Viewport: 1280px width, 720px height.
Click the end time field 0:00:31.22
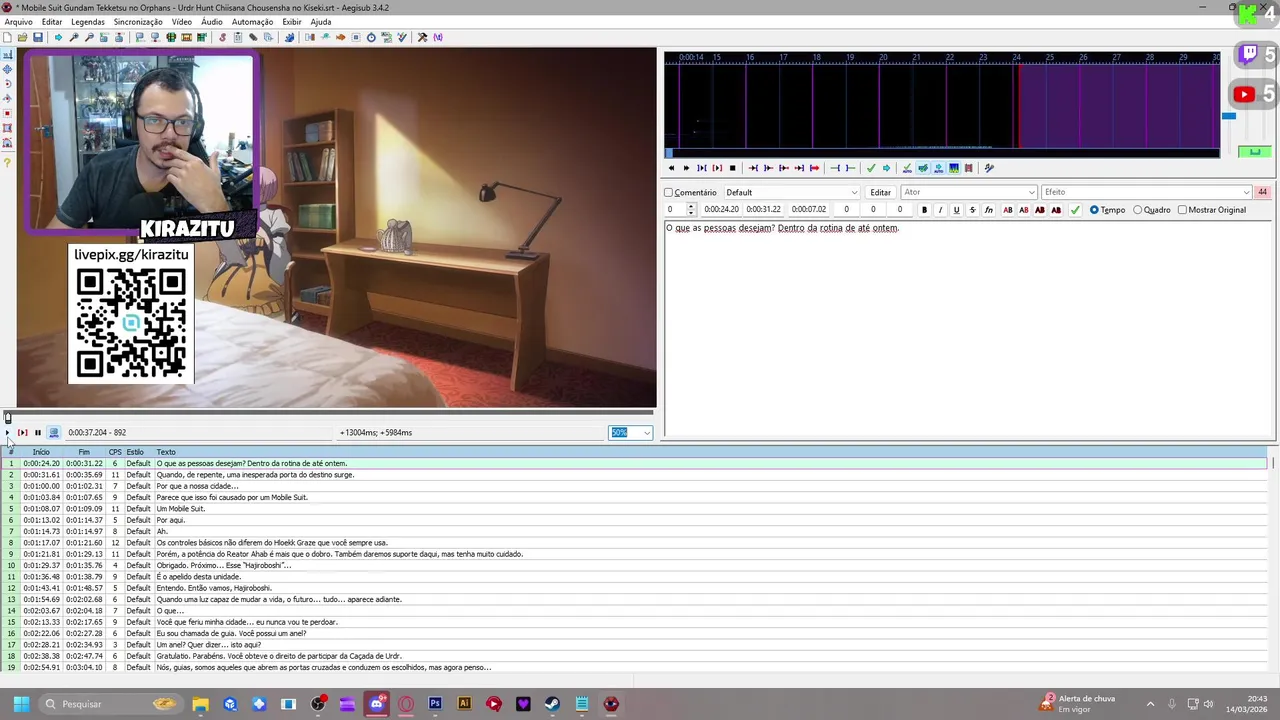(x=763, y=210)
